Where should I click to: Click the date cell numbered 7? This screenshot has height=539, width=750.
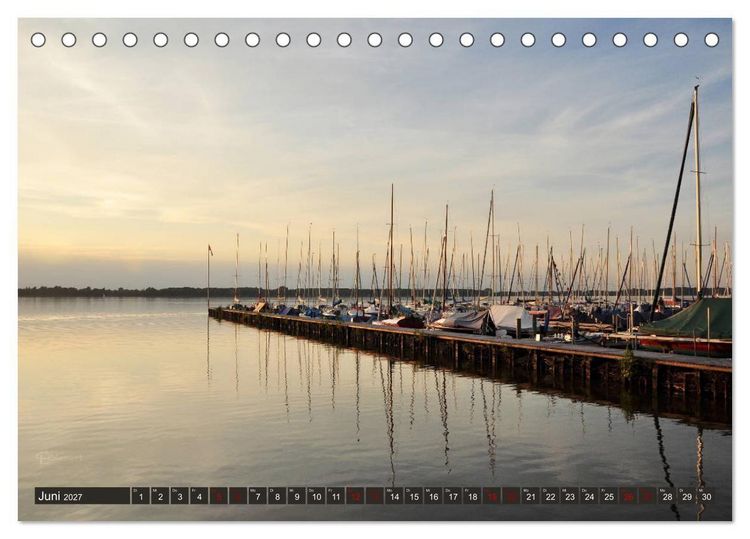pos(257,496)
